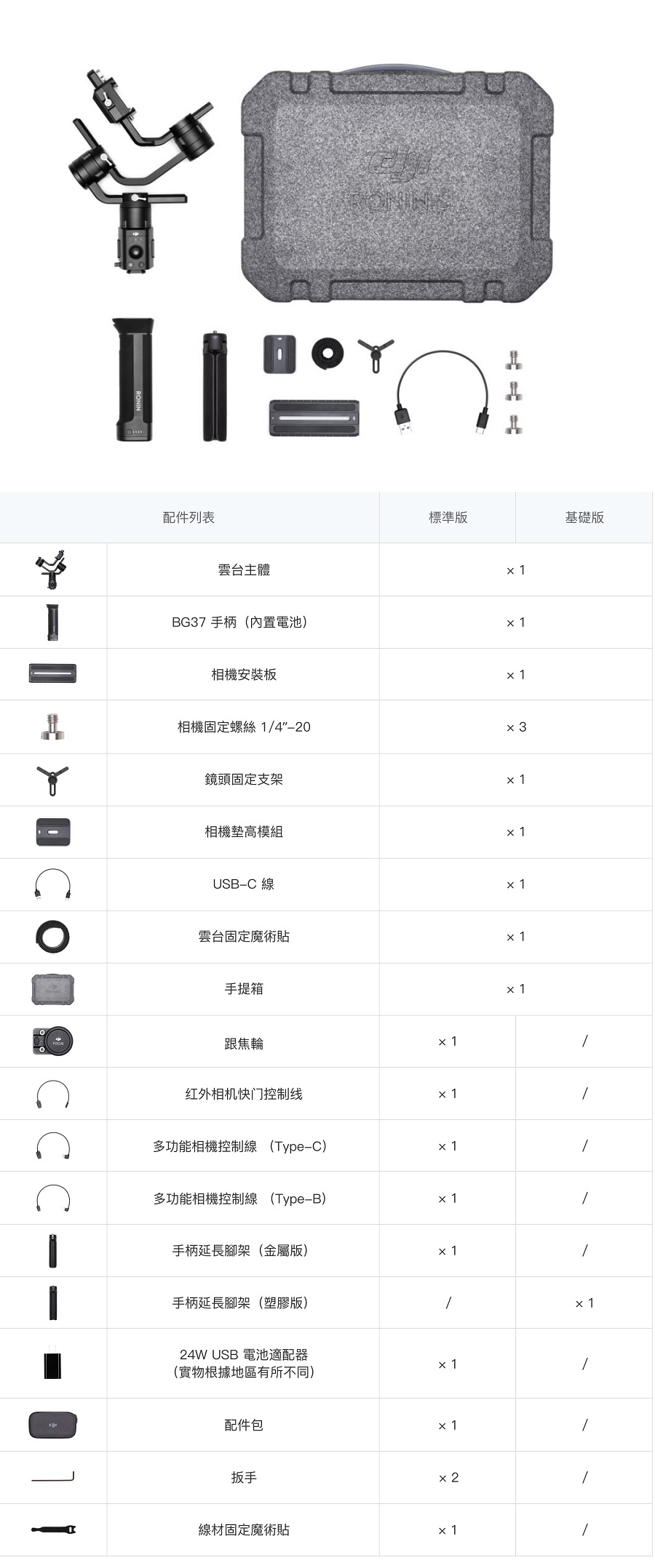Click the 配件列表 header
655x1568 pixels.
coord(189,518)
